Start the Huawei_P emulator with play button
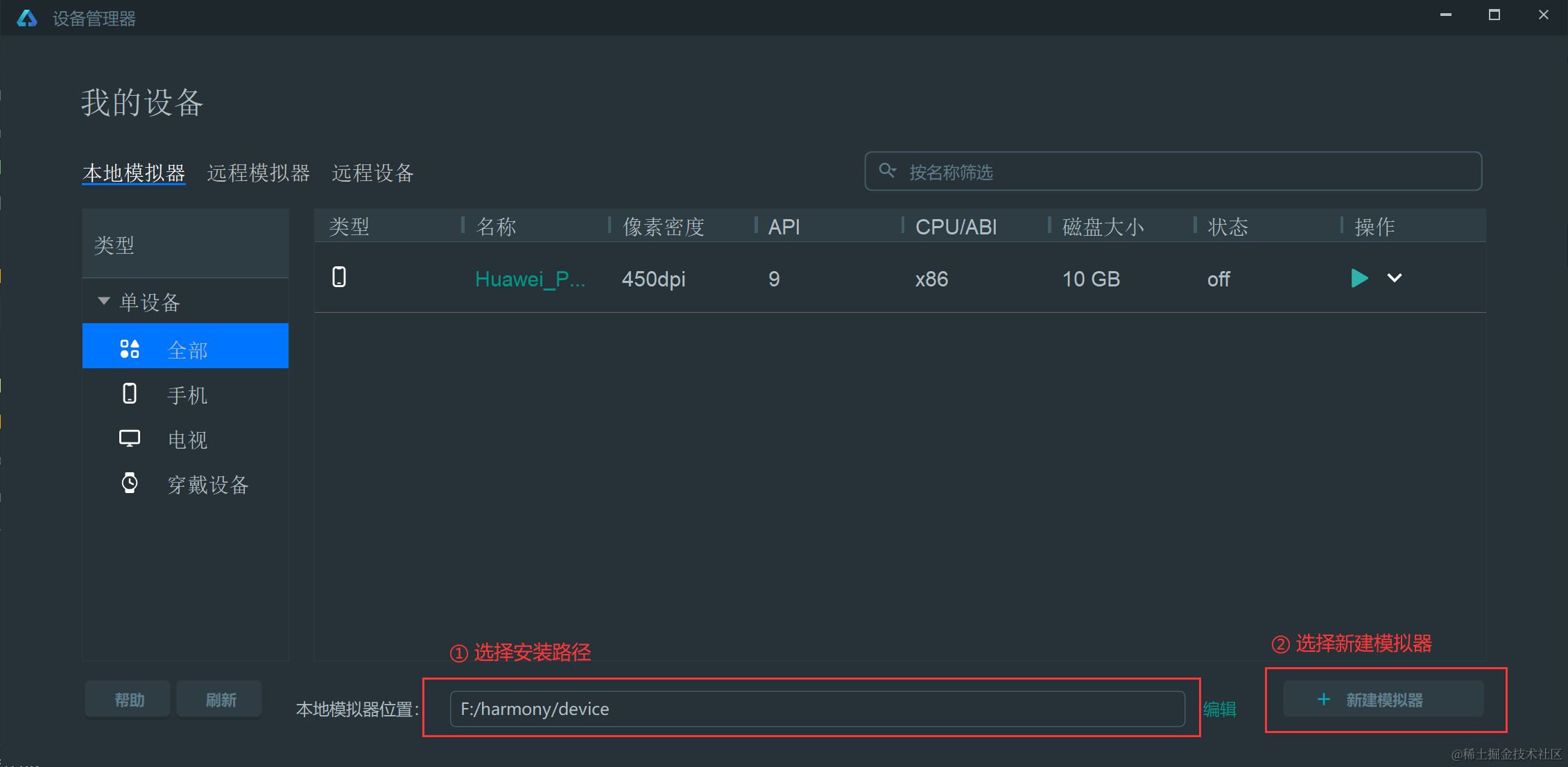Screen dimensions: 1568x767 tap(1359, 278)
